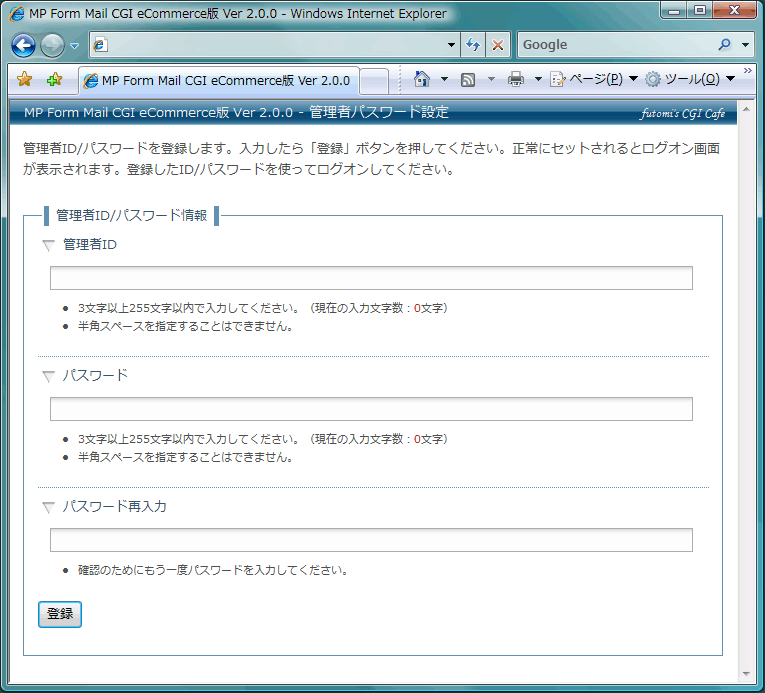
Task: Click the Home icon in toolbar
Action: [422, 79]
